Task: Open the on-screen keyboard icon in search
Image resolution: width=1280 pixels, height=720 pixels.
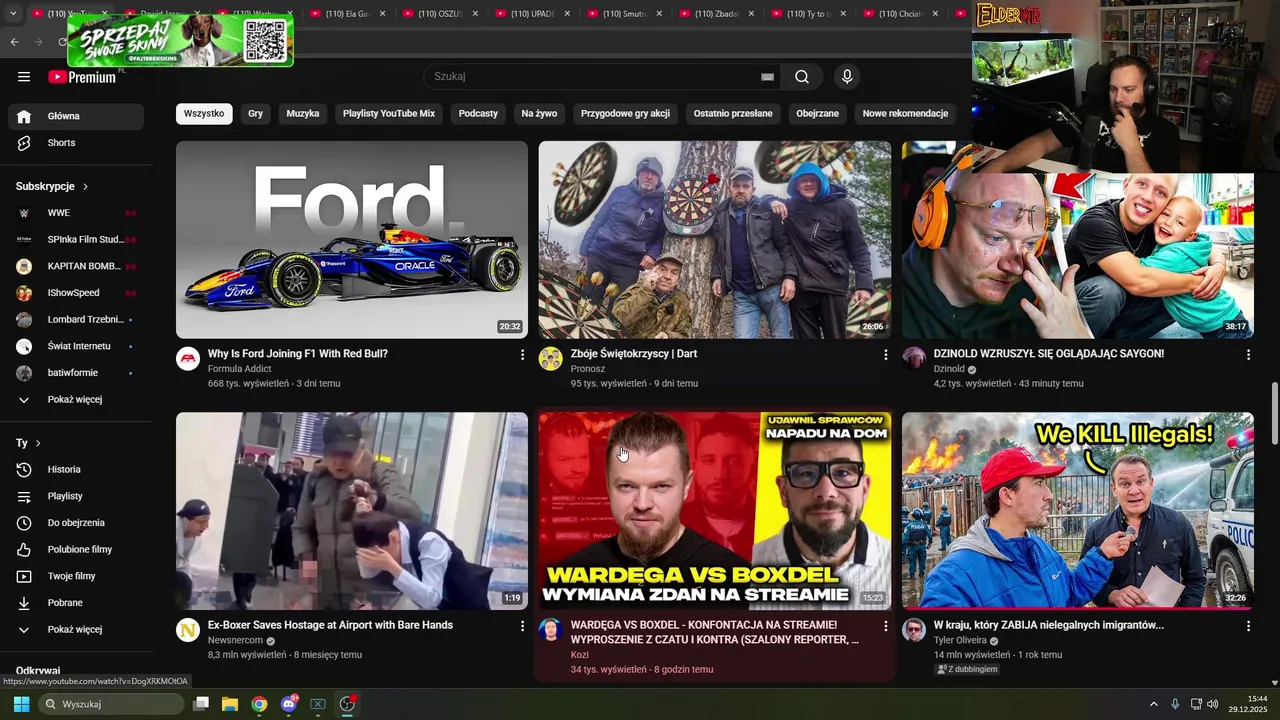Action: [x=767, y=77]
